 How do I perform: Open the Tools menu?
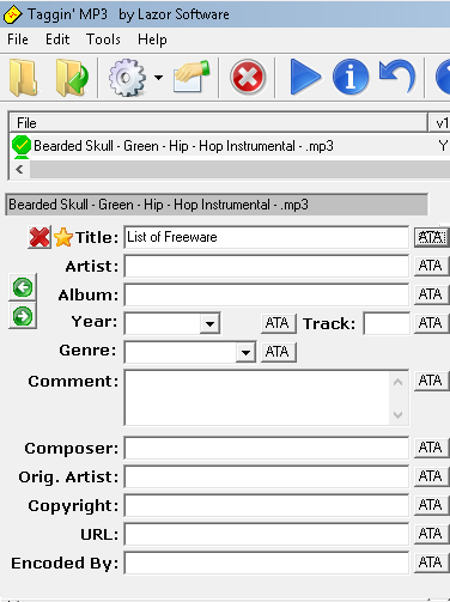click(x=103, y=39)
